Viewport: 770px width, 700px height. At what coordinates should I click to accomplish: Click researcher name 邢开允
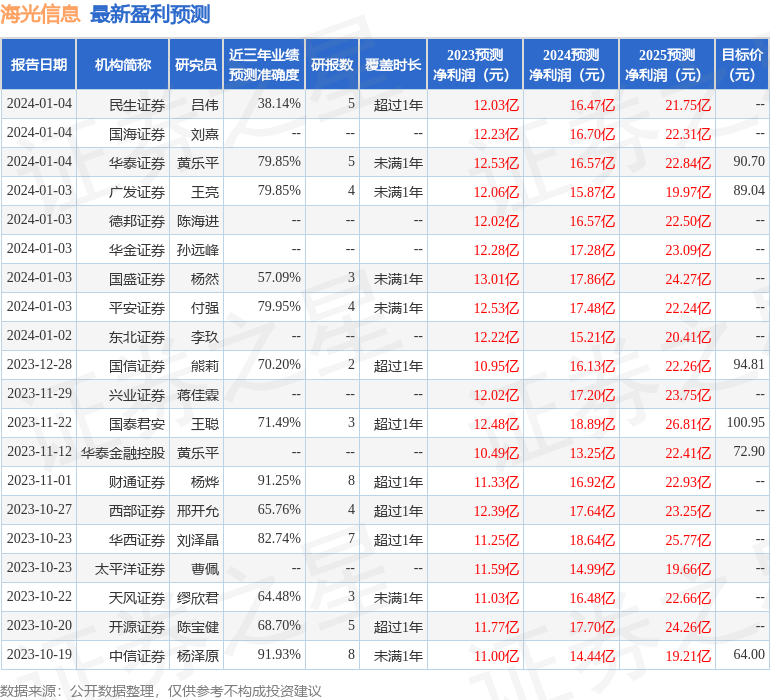[198, 510]
